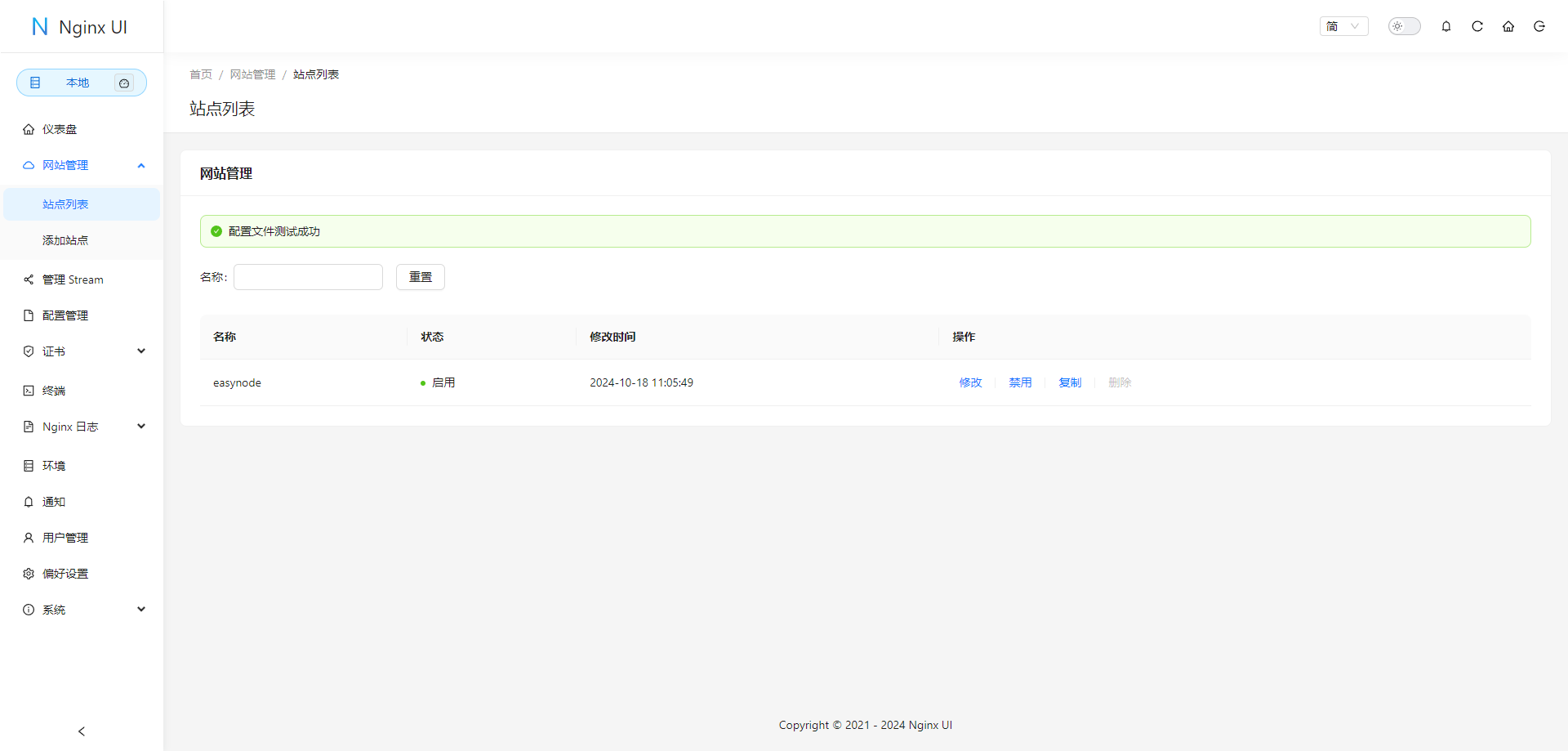
Task: Click the green success check icon
Action: click(x=216, y=231)
